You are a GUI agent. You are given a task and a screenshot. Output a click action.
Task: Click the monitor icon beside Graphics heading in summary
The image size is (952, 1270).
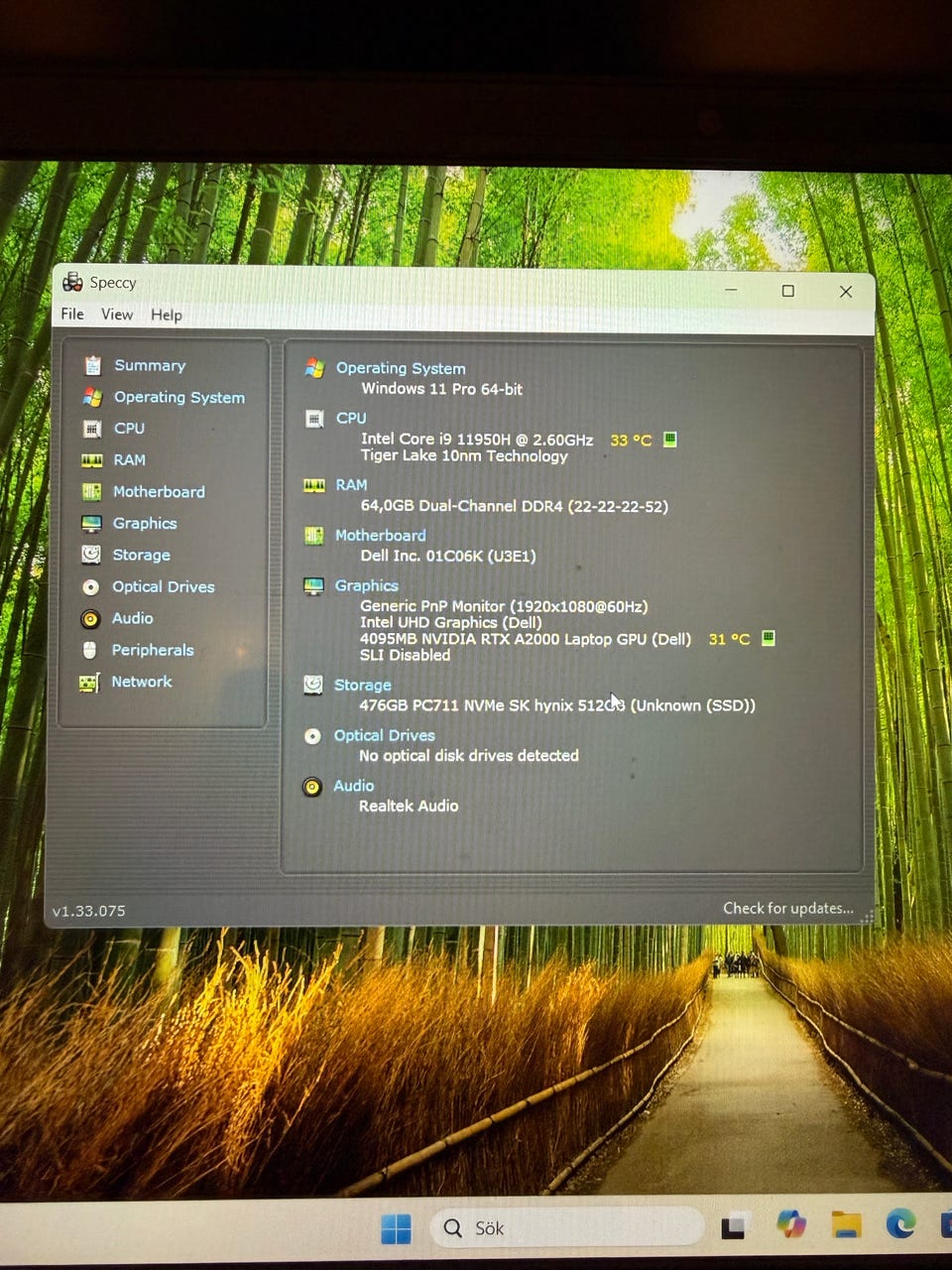click(x=313, y=585)
